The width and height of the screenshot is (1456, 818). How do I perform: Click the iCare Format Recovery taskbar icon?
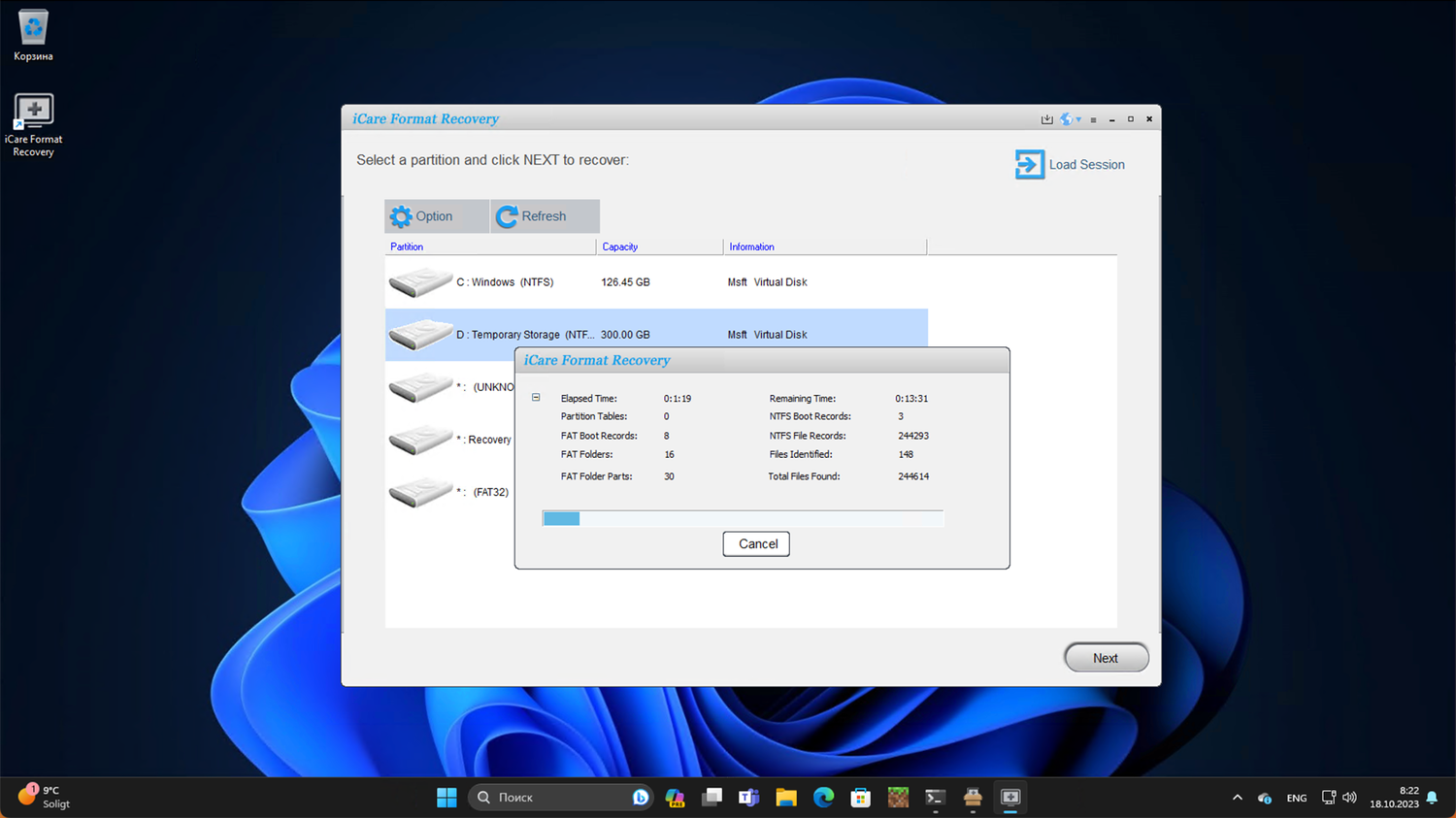1009,798
